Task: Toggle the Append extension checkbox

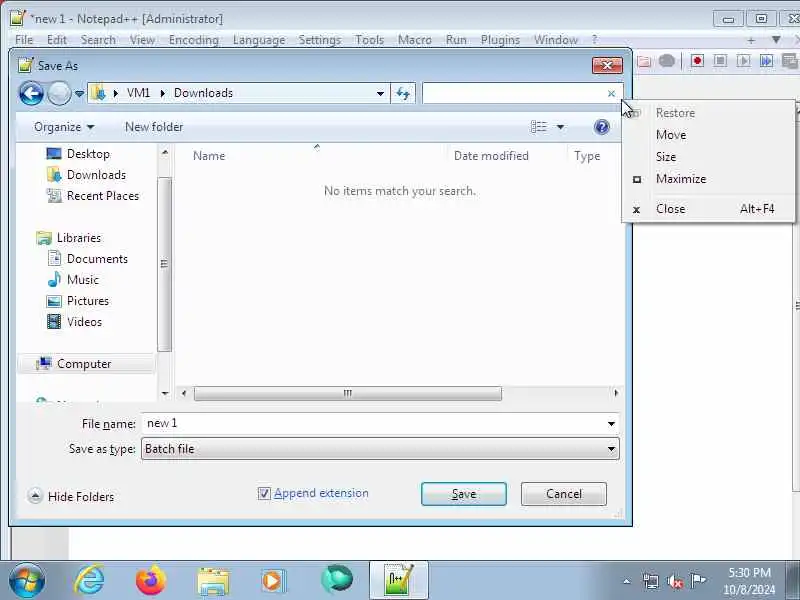Action: click(x=264, y=493)
